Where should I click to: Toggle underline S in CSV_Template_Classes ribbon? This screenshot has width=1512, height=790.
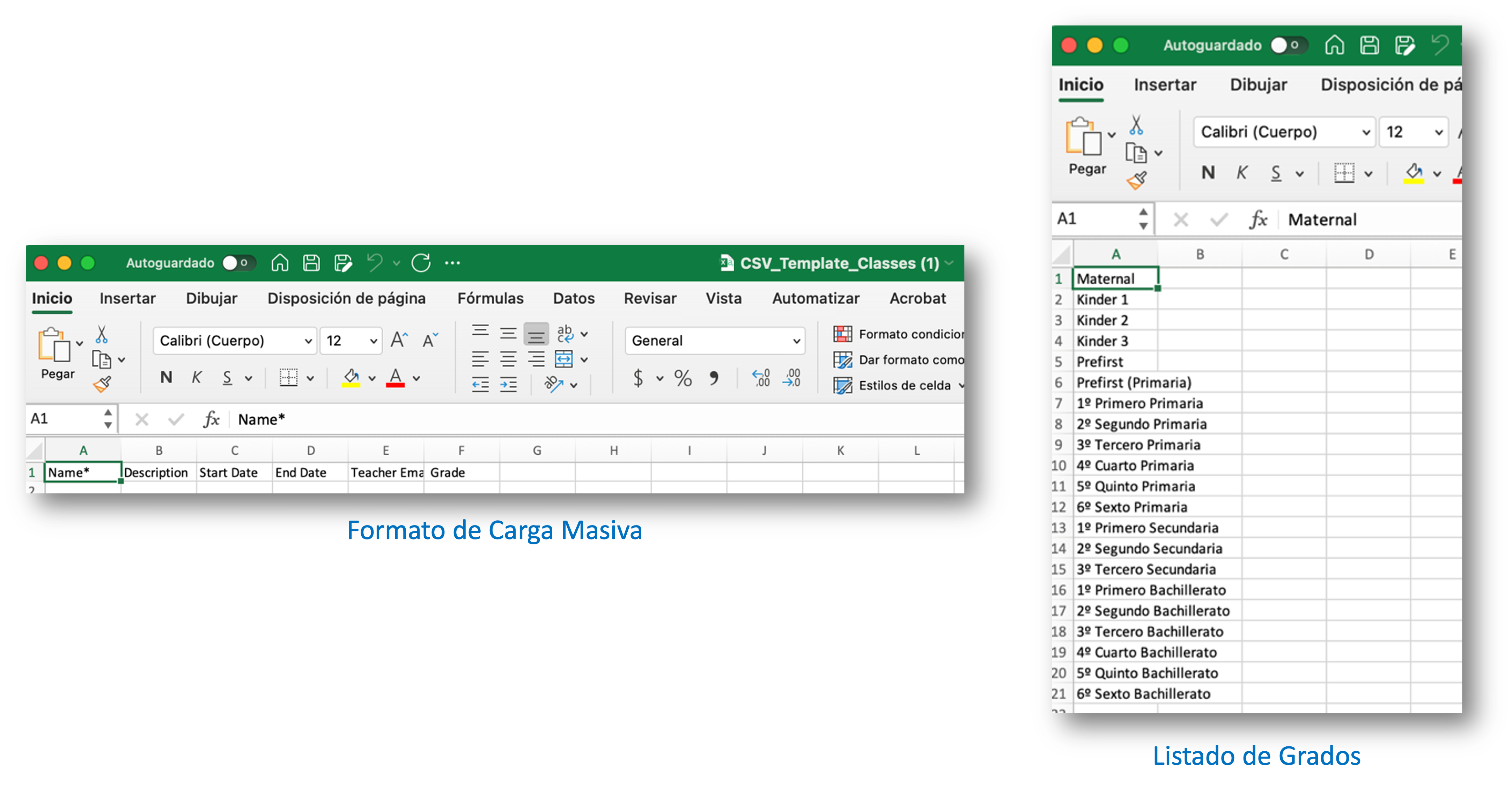click(x=227, y=378)
